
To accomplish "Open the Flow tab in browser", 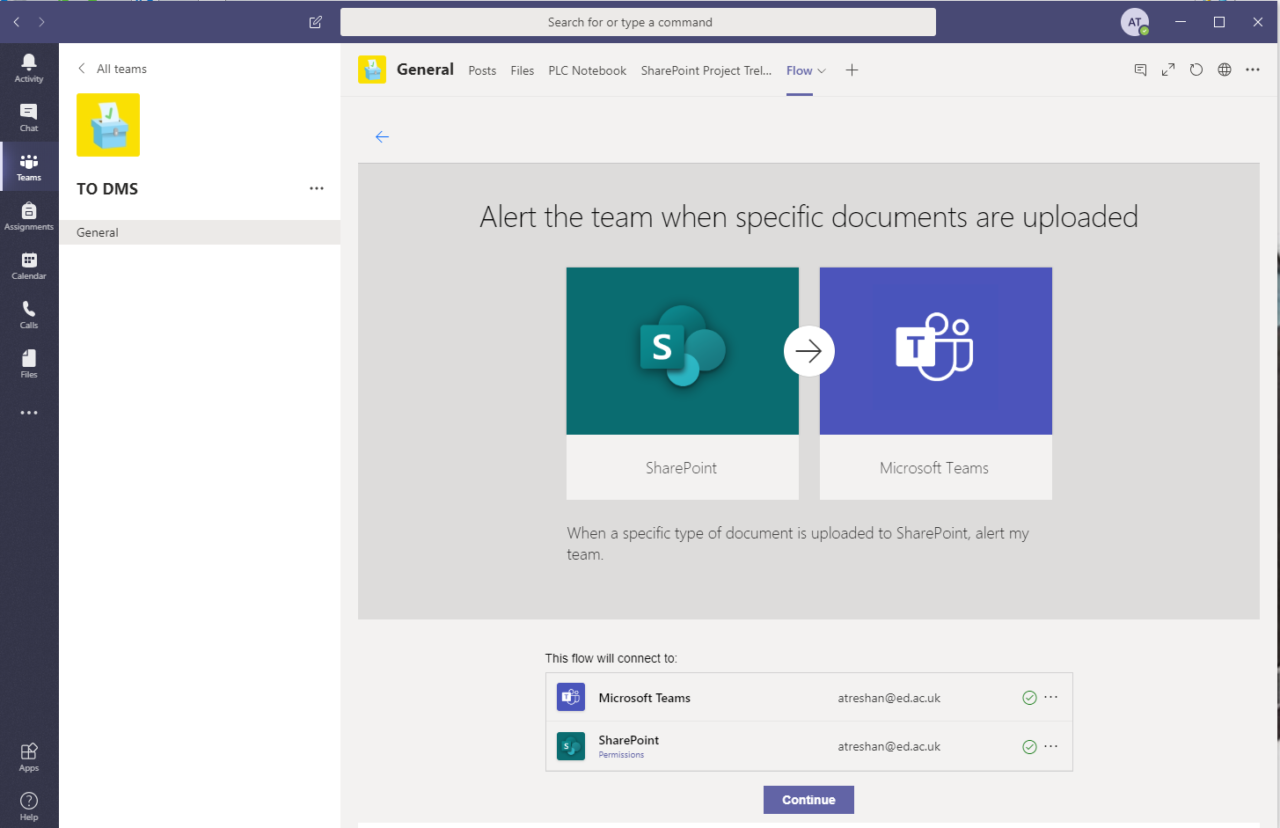I will pos(1224,70).
